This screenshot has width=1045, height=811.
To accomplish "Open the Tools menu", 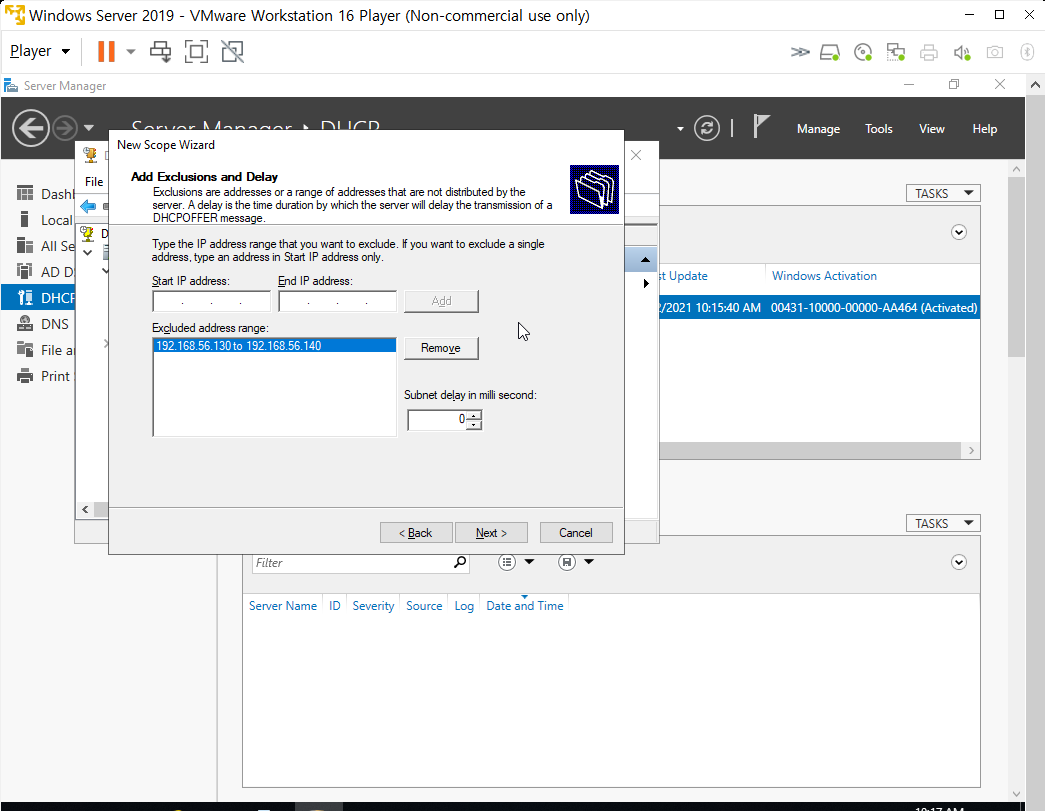I will click(x=878, y=129).
